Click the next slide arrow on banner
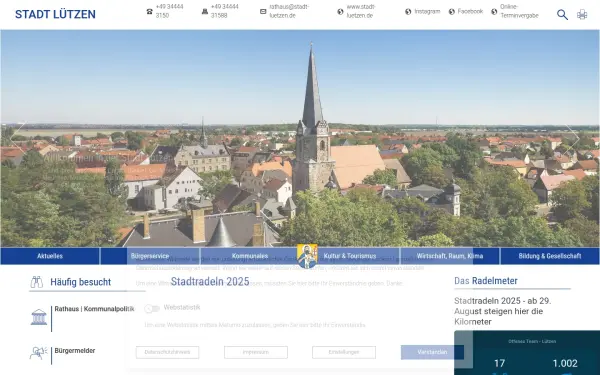Viewport: 600px width, 375px height. tap(572, 138)
